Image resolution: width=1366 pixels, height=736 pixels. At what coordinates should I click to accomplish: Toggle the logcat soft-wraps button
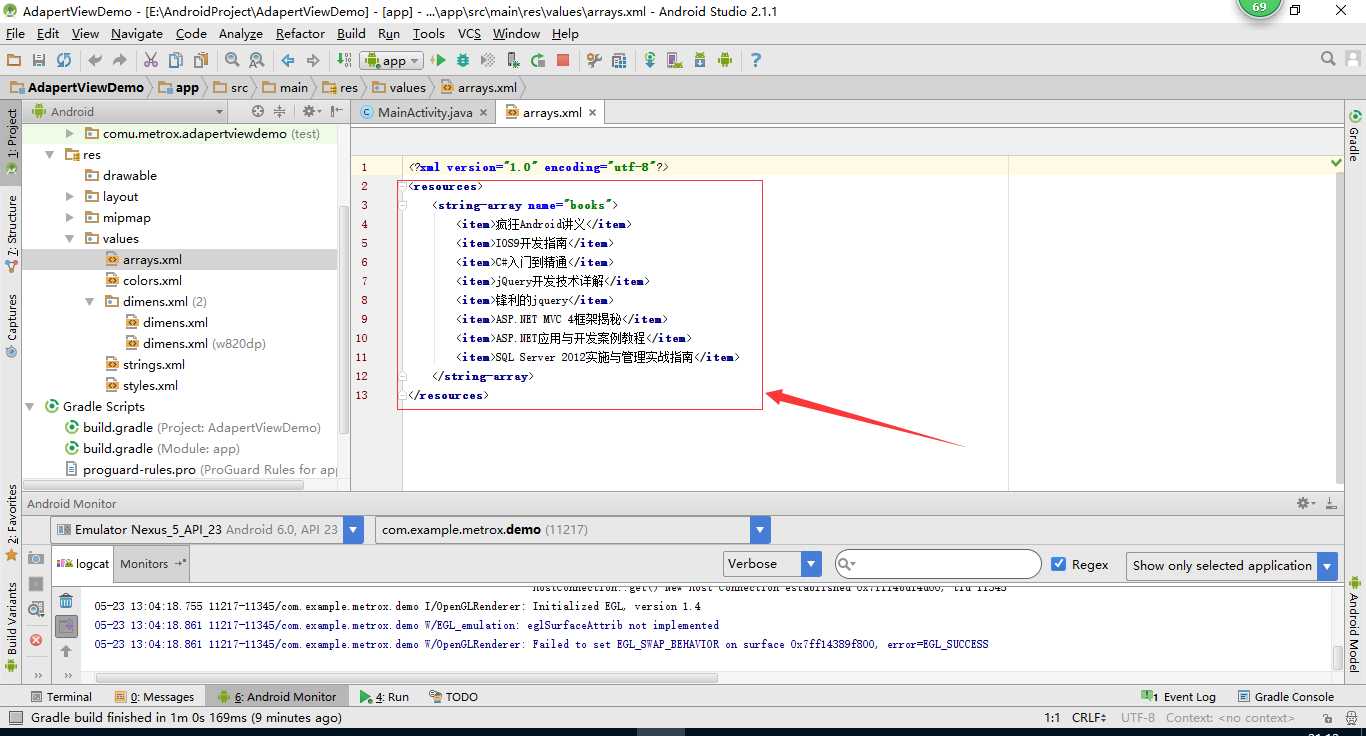(x=66, y=626)
